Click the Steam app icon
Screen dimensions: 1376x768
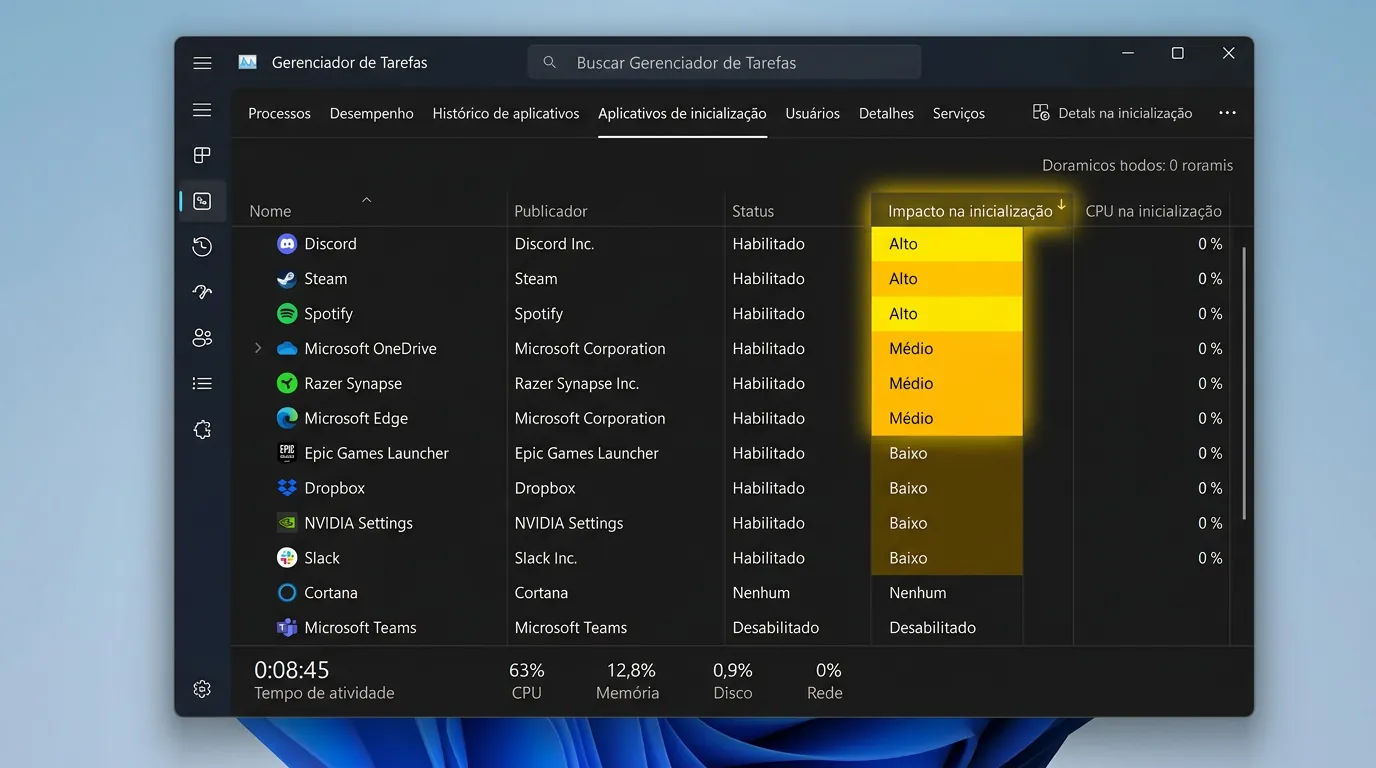coord(287,279)
